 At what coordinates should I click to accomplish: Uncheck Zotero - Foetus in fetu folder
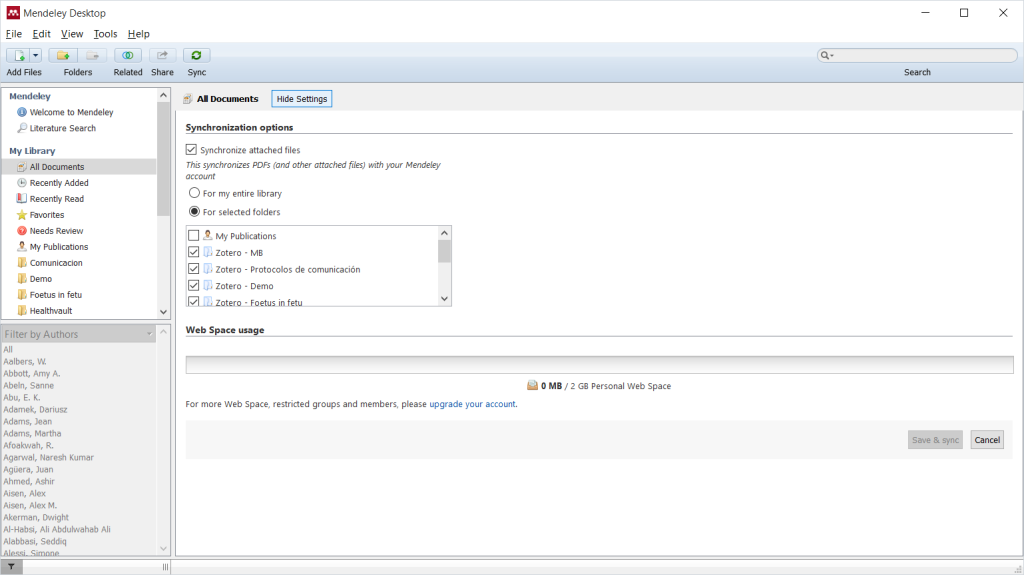pyautogui.click(x=193, y=302)
